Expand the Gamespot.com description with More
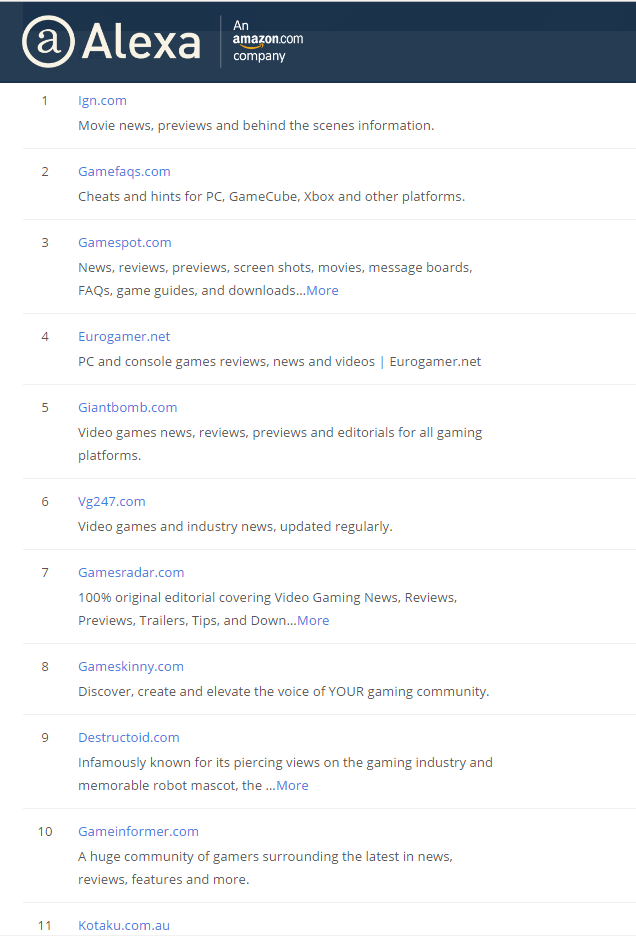 tap(322, 290)
